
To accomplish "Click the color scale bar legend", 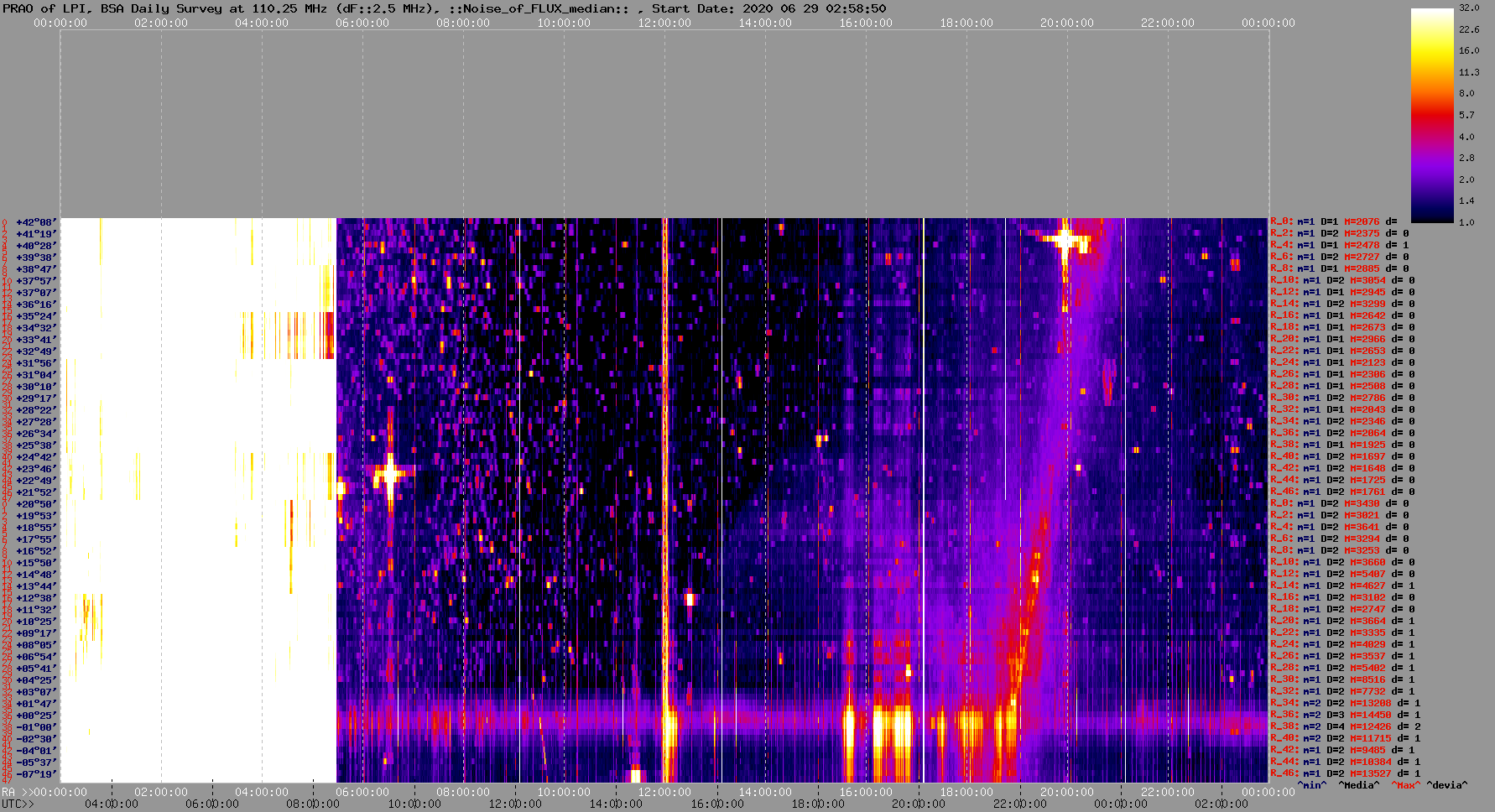I will tap(1432, 115).
